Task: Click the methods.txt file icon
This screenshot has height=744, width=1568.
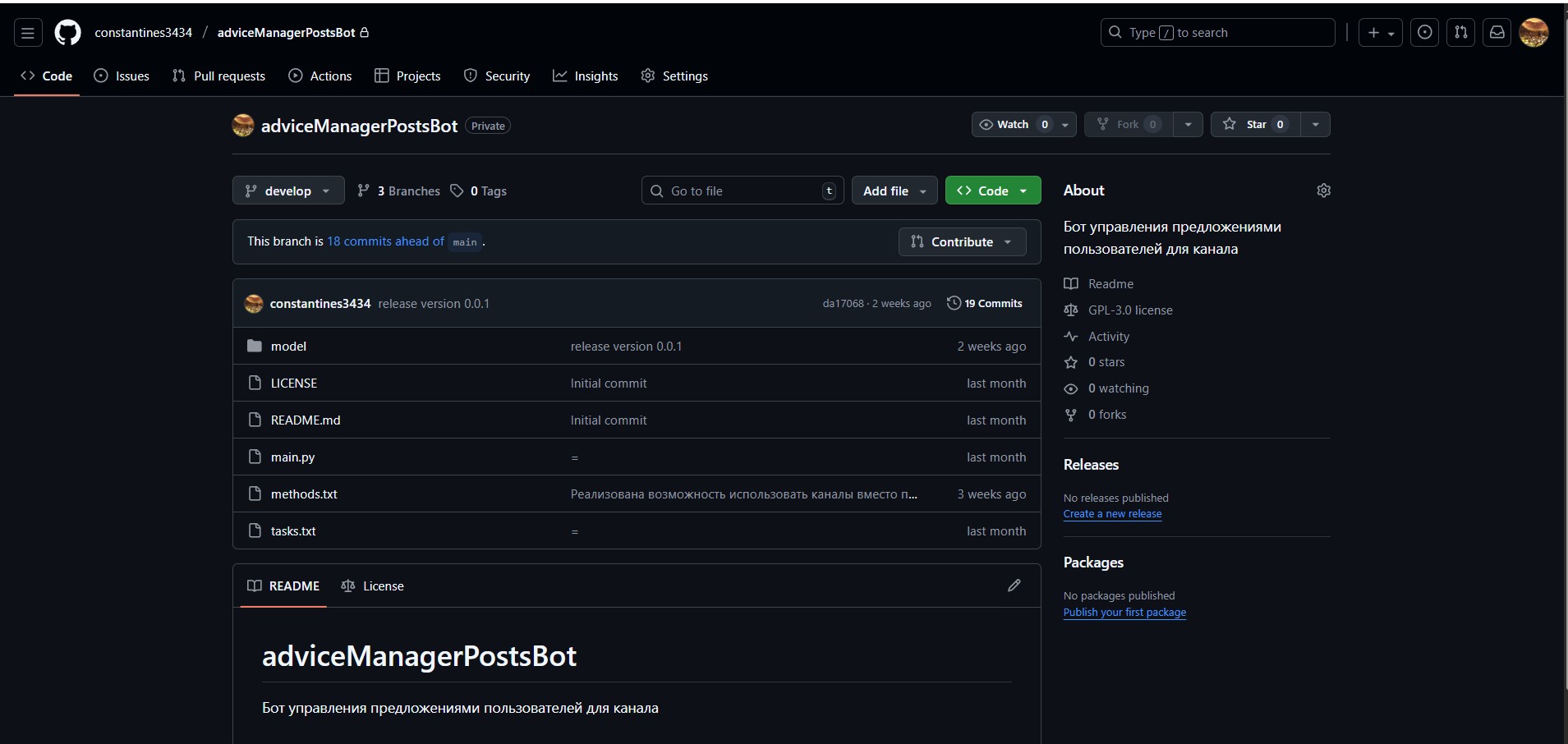Action: coord(255,494)
